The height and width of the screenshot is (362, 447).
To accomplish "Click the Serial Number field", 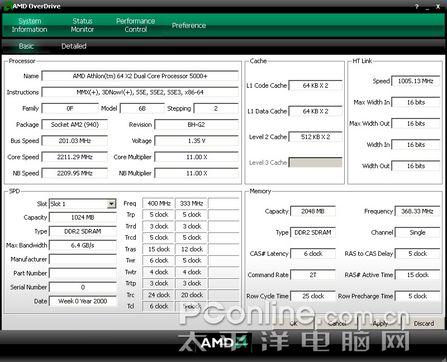I will (x=83, y=287).
